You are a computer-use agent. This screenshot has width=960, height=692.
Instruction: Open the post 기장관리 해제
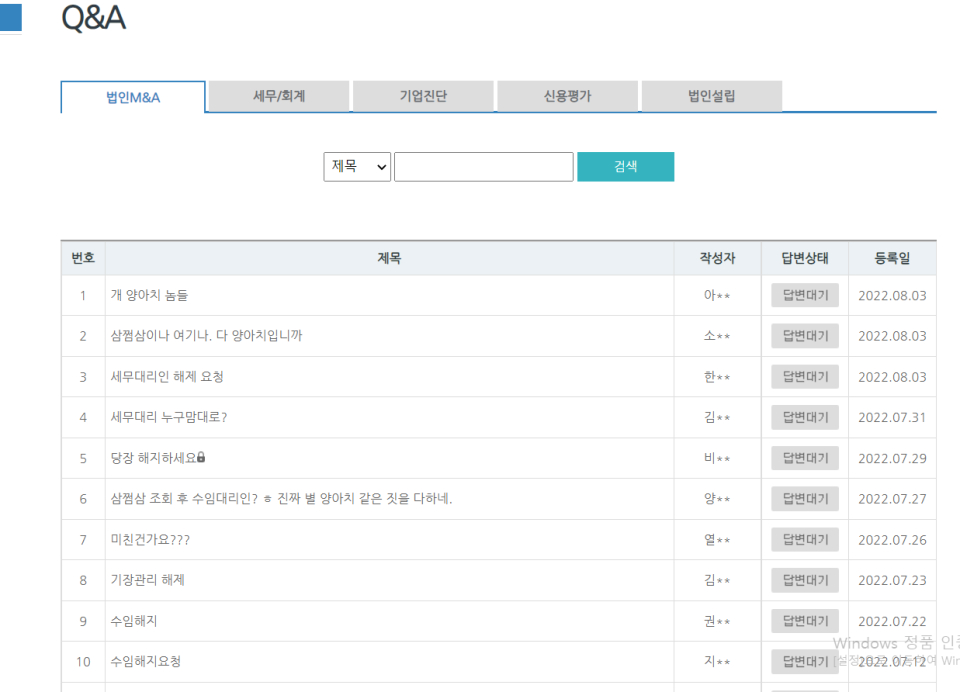(148, 580)
